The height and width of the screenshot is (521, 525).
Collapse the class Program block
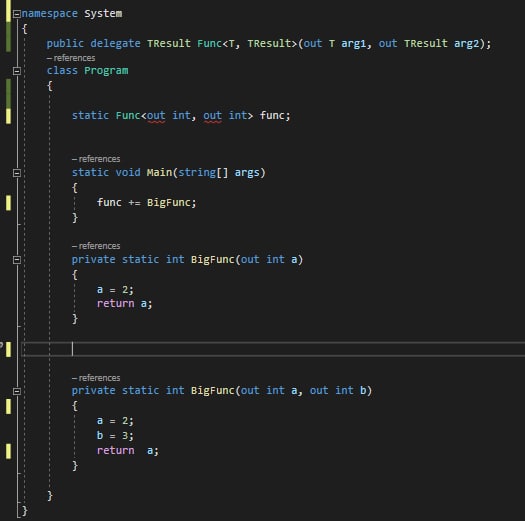coord(17,71)
